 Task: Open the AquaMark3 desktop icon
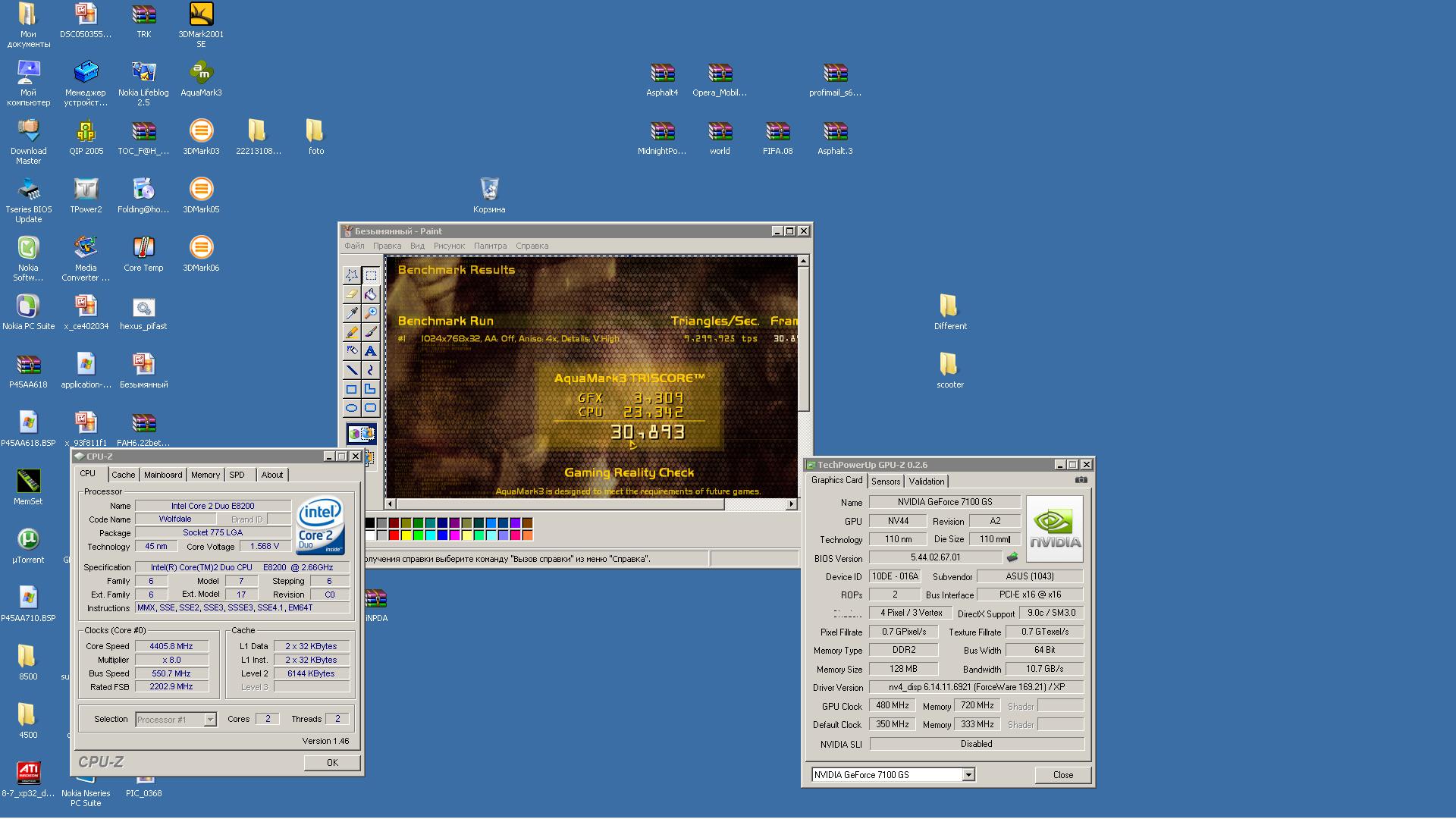201,79
